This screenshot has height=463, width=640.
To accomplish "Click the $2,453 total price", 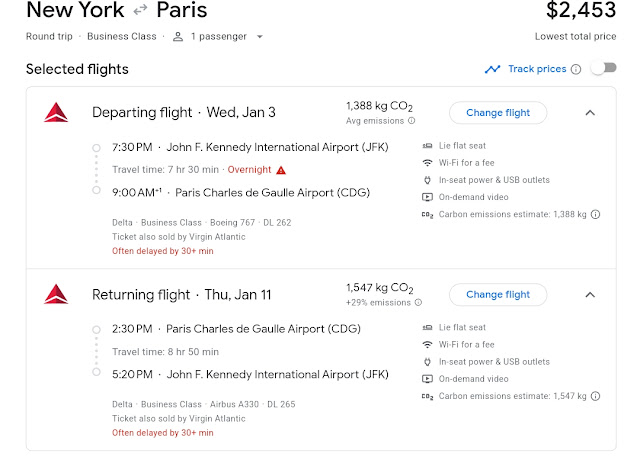I will [581, 11].
